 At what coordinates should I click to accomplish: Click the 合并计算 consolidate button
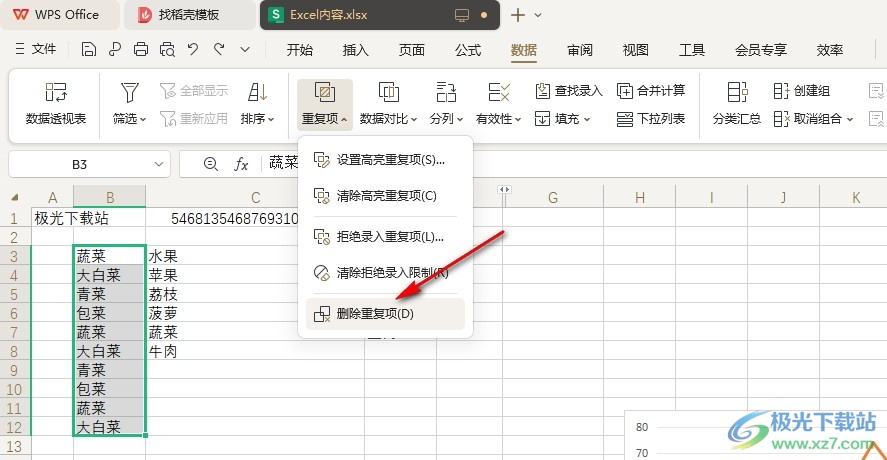tap(651, 91)
